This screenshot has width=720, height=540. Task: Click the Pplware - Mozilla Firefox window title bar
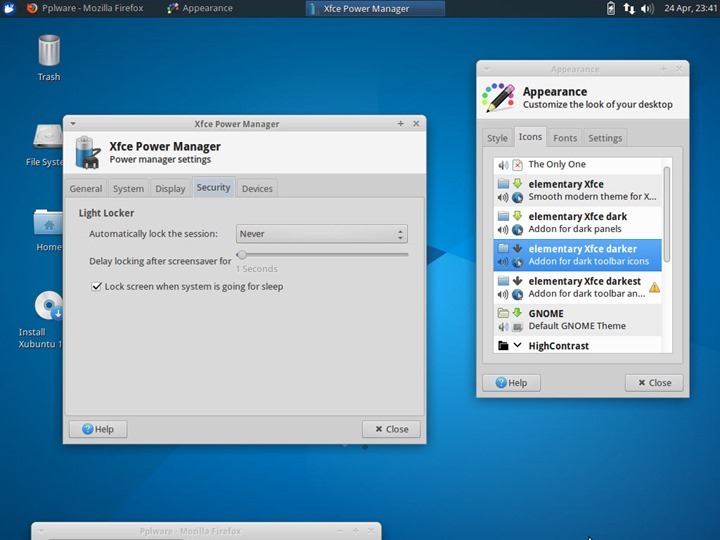point(206,531)
